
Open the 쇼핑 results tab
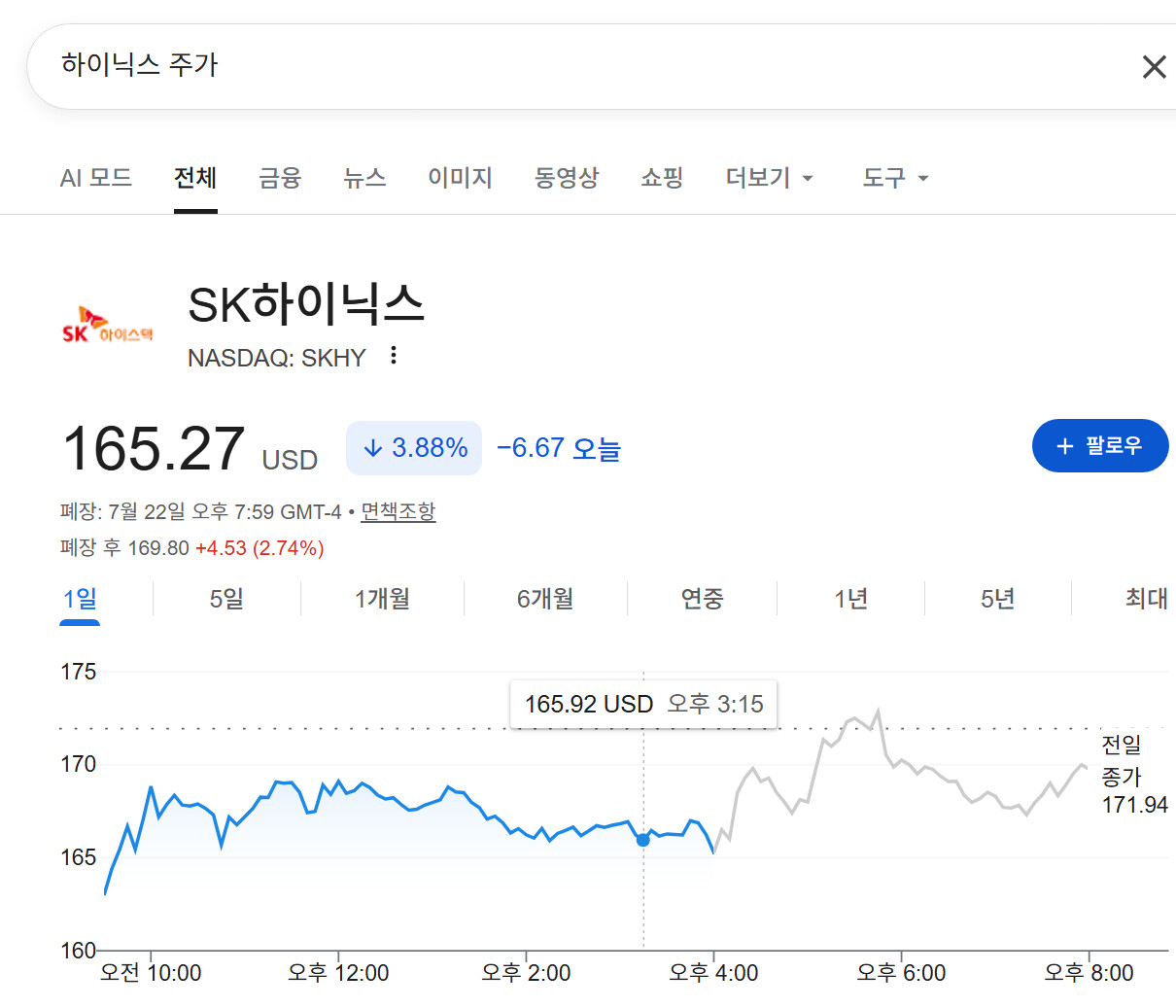tap(662, 178)
